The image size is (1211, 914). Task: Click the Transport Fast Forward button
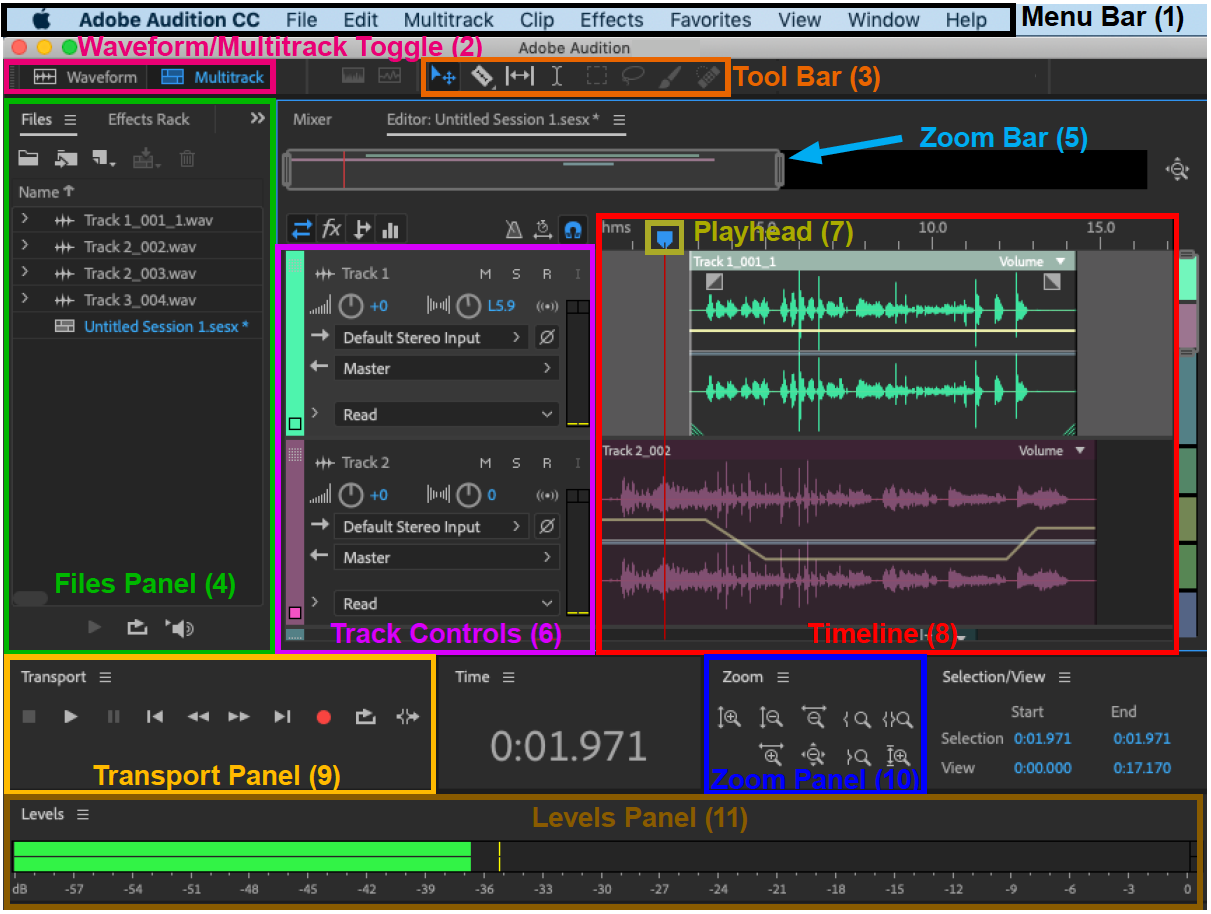pos(239,716)
